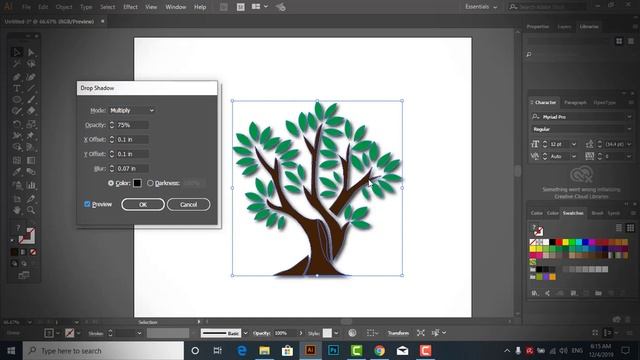The image size is (640, 360).
Task: Open the graphic Style dropdown arrow
Action: (336, 333)
